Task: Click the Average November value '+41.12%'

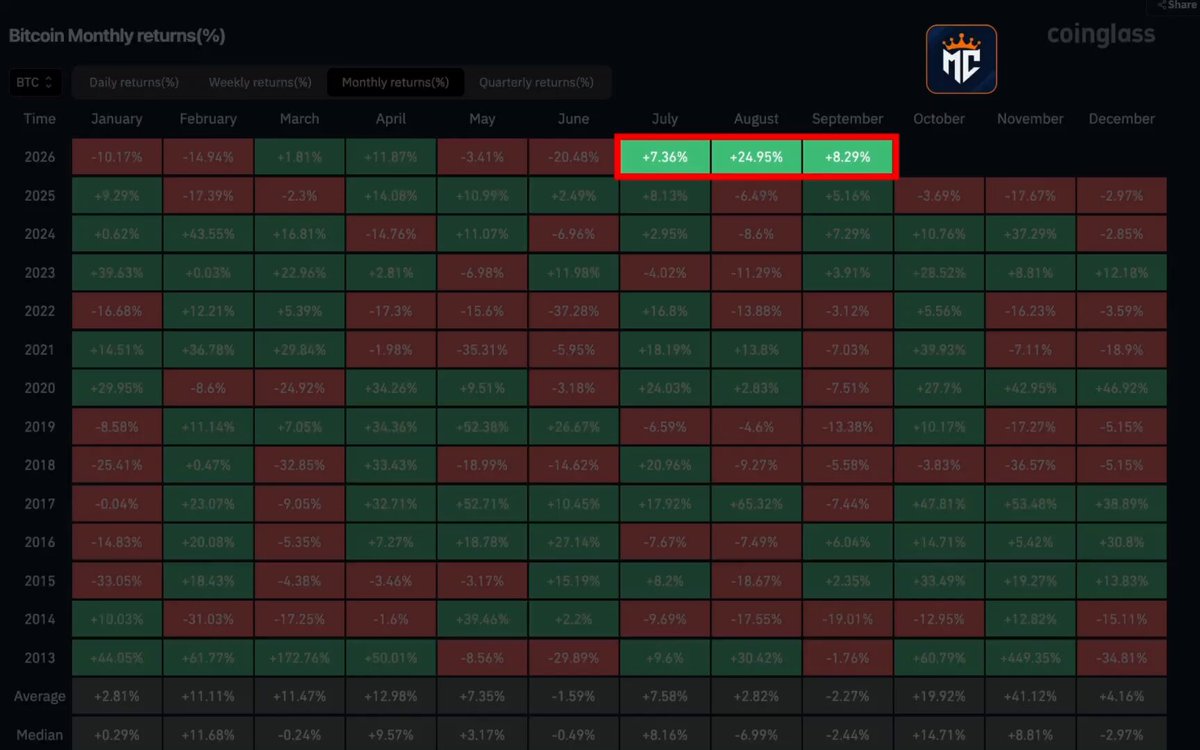Action: [x=1031, y=696]
